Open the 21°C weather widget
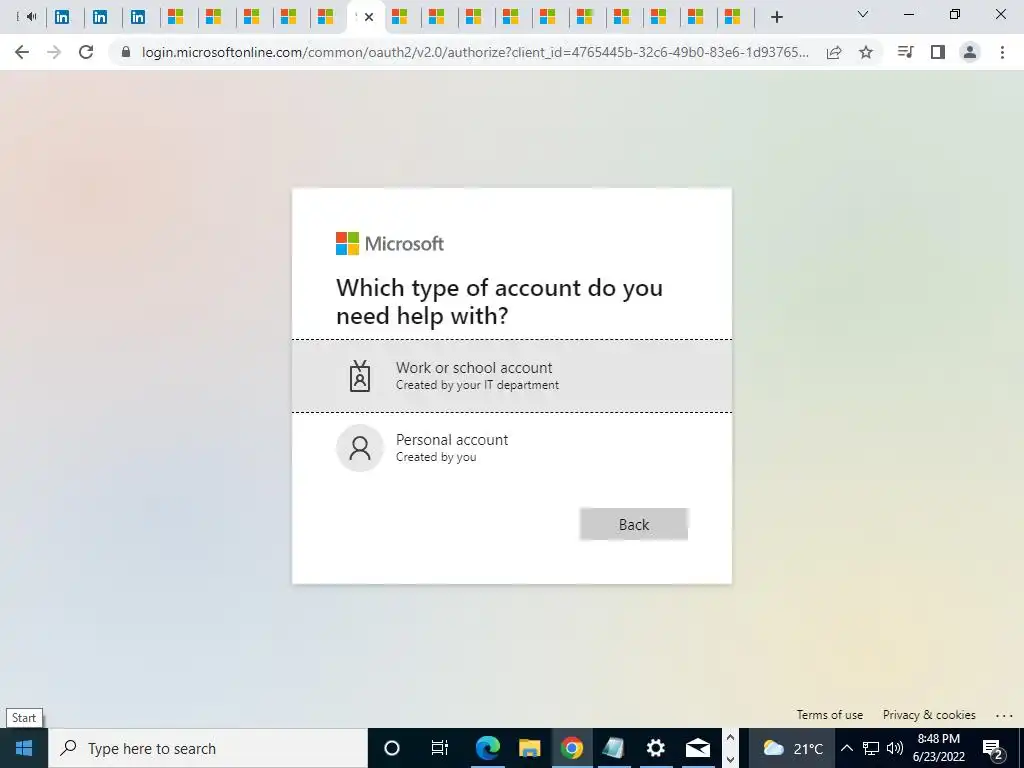 point(792,748)
